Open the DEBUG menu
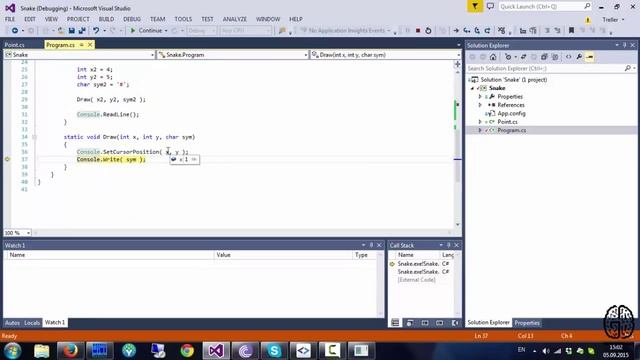 [x=132, y=19]
